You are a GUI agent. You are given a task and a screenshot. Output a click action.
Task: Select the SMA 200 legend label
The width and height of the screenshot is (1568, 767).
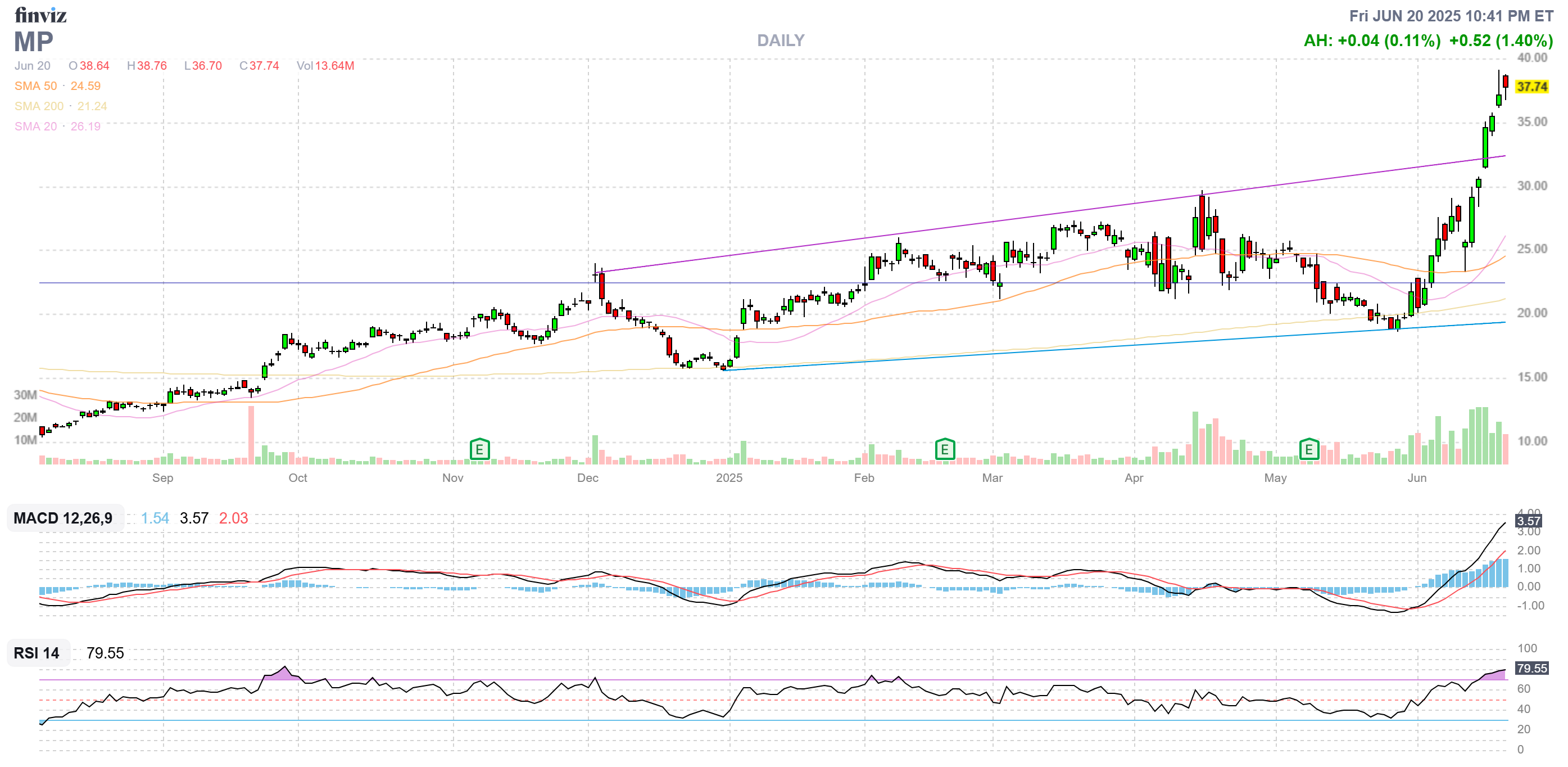click(39, 106)
